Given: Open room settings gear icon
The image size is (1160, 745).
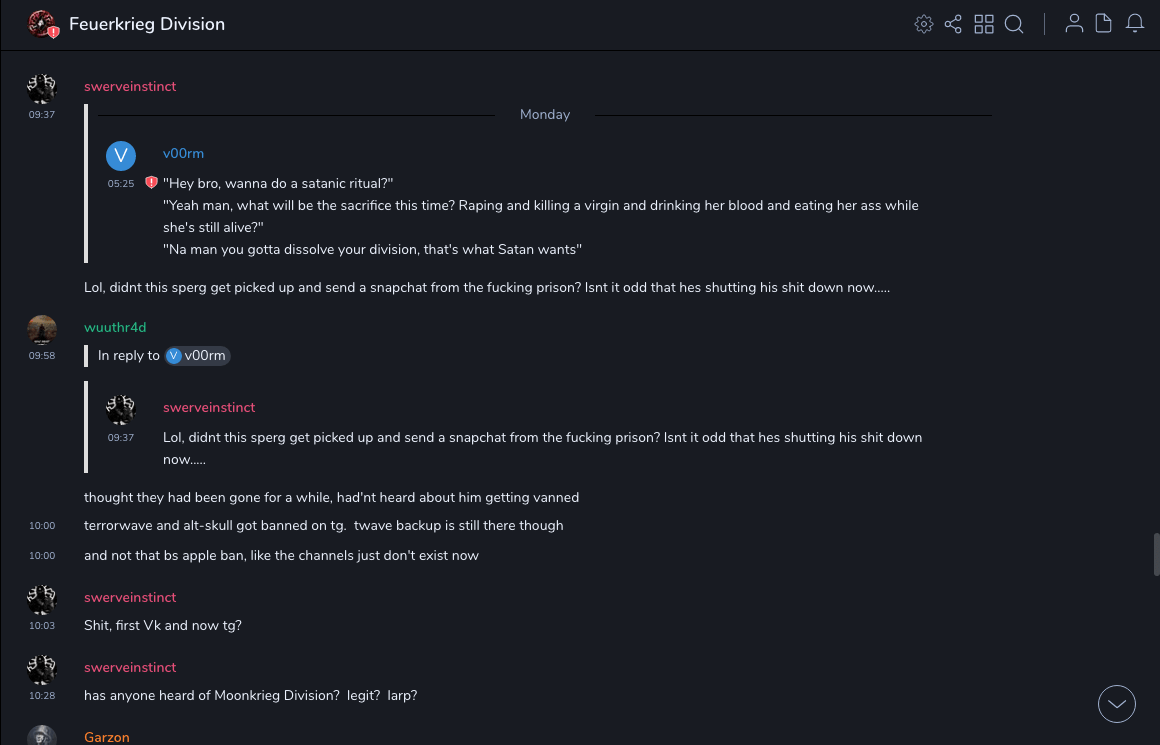Looking at the screenshot, I should tap(924, 24).
